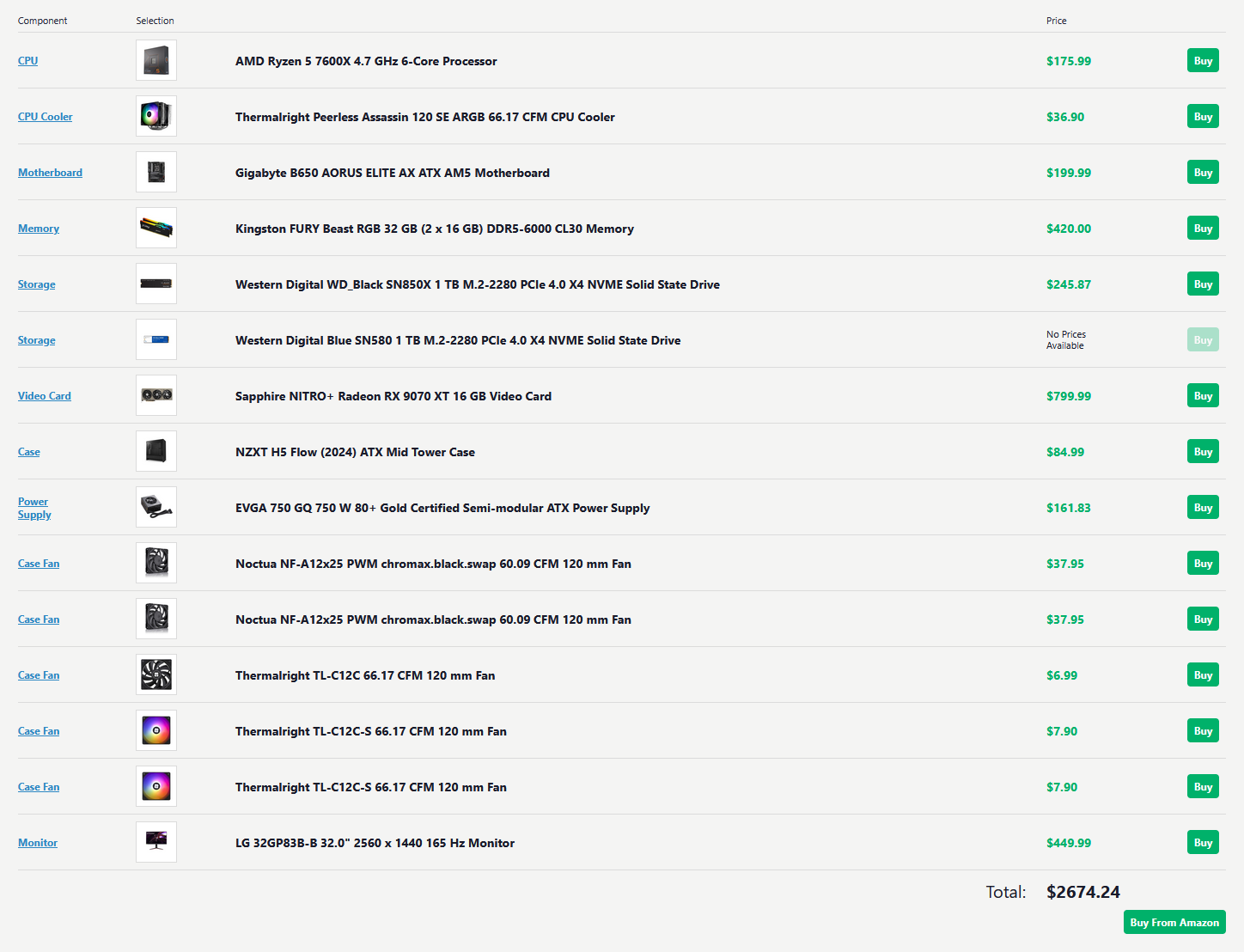Select the Thermalright TL-C12C 66.17 CFM fan name

pyautogui.click(x=365, y=675)
